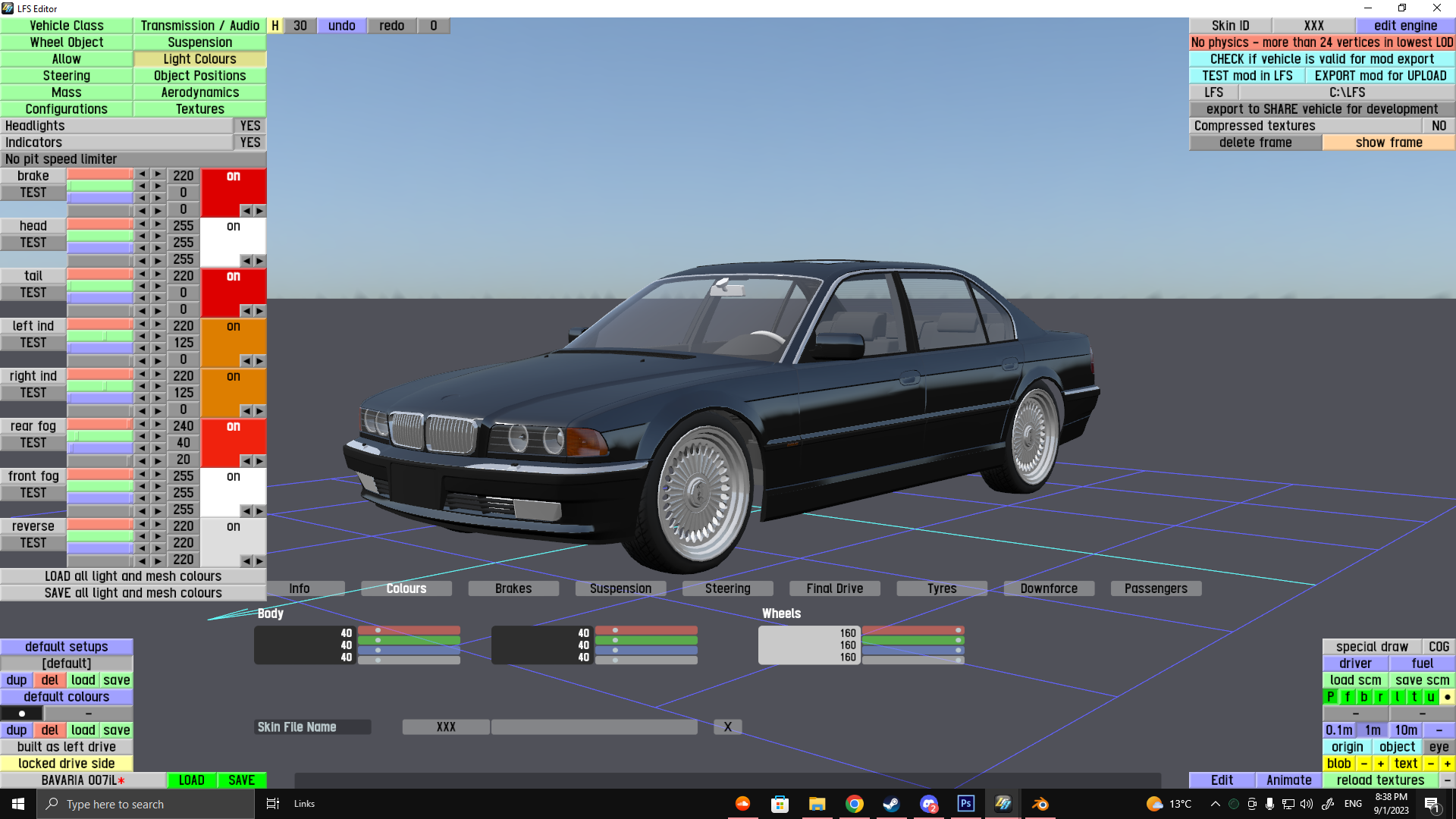Open Blender from the taskbar
The width and height of the screenshot is (1456, 819).
click(x=1040, y=804)
